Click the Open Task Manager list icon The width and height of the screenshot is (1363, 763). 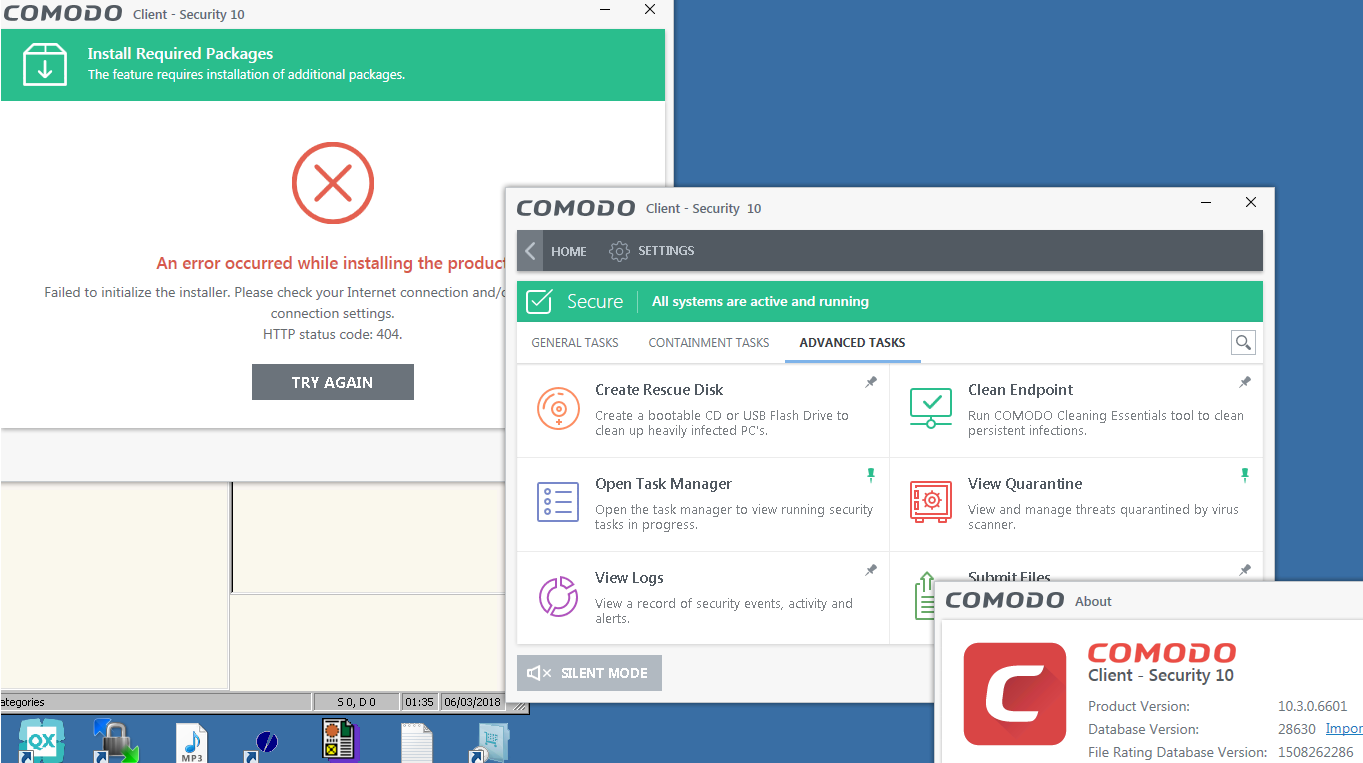click(x=558, y=502)
